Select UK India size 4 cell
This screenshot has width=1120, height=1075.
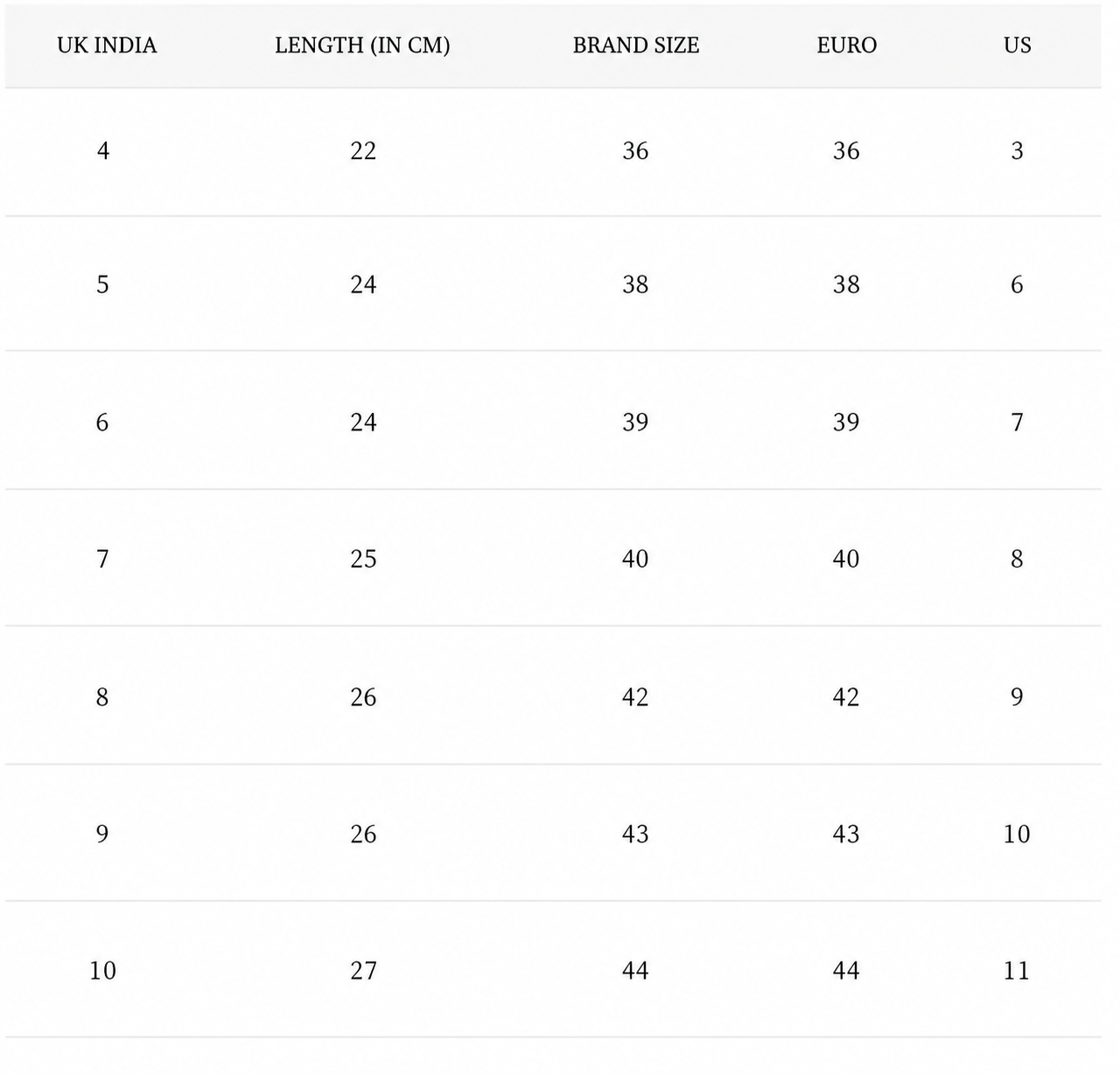[102, 151]
